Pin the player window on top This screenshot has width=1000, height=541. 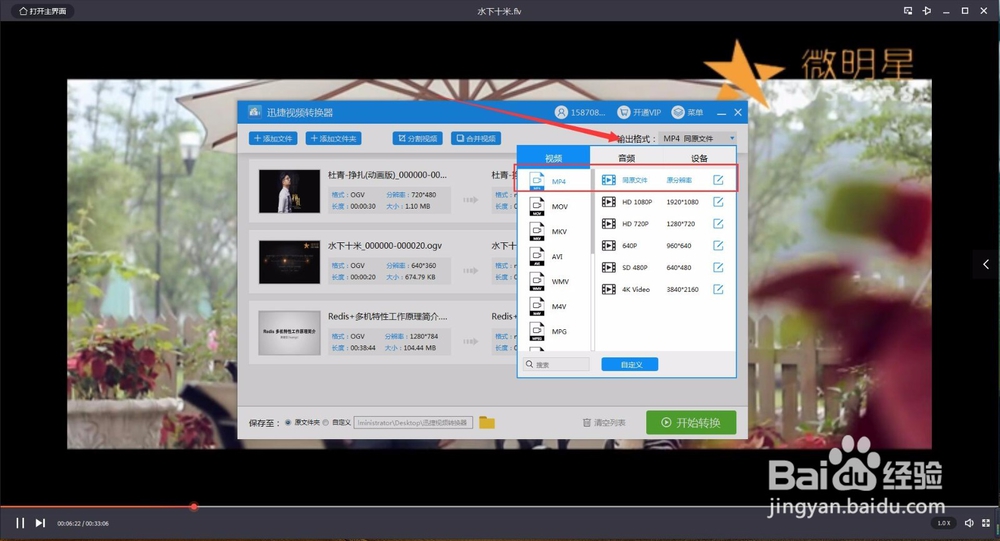tap(927, 11)
